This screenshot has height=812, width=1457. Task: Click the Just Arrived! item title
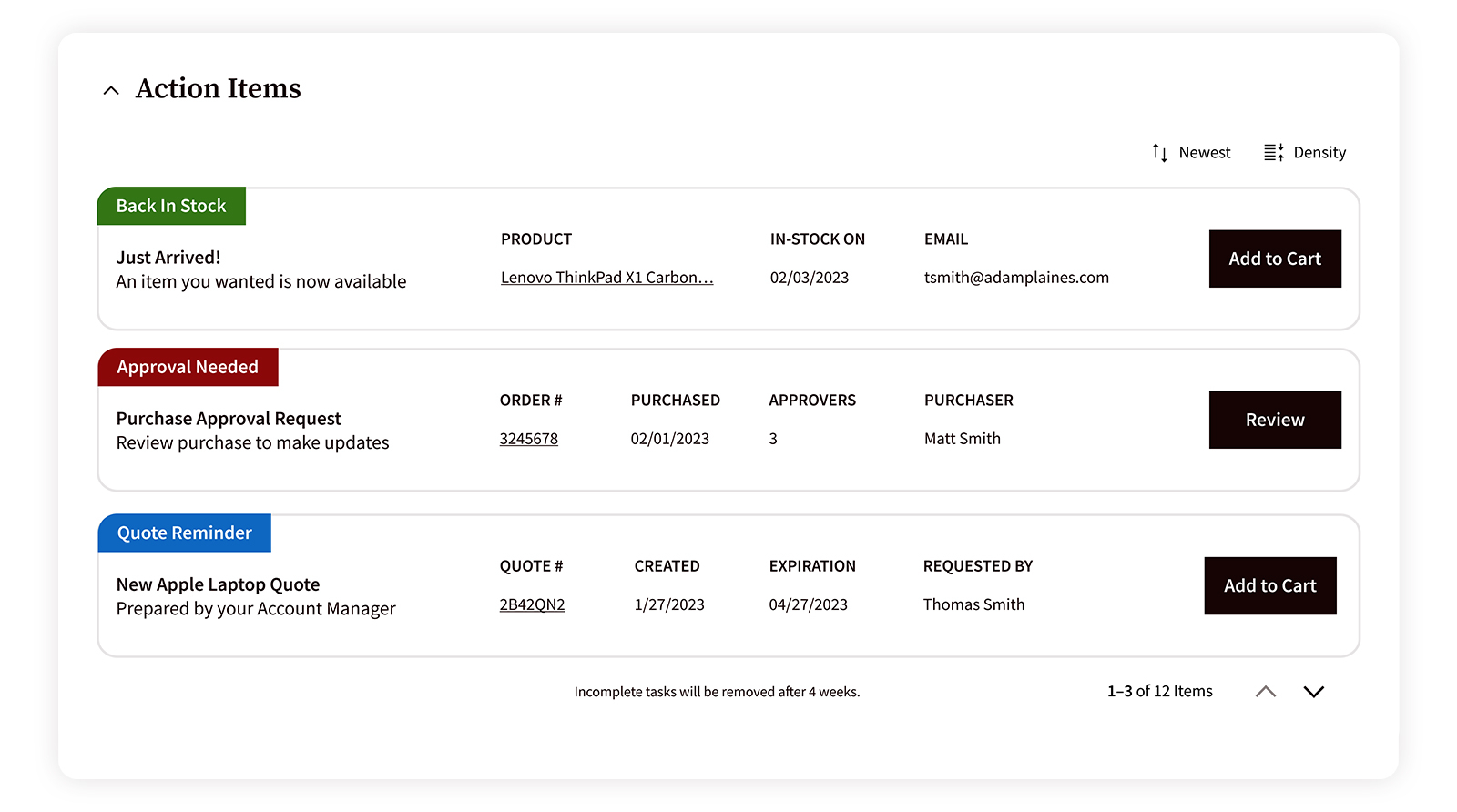(168, 258)
